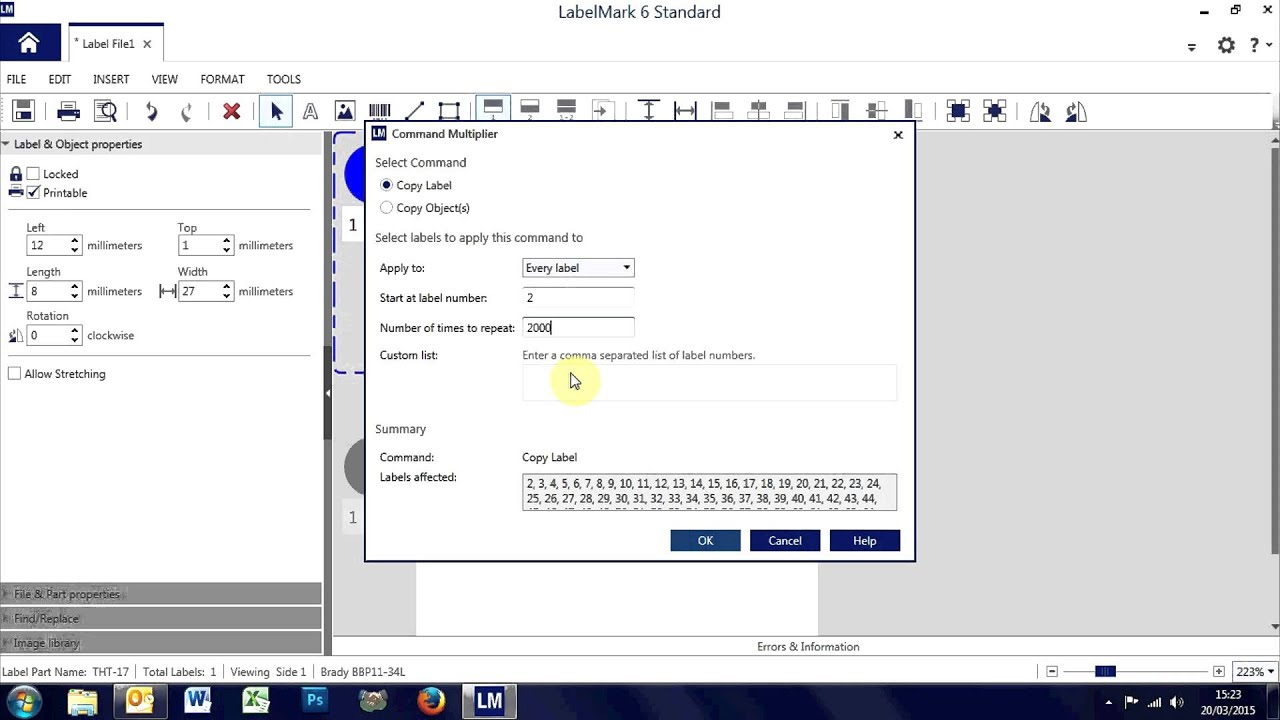1280x720 pixels.
Task: Open Excel from the taskbar
Action: tap(256, 701)
